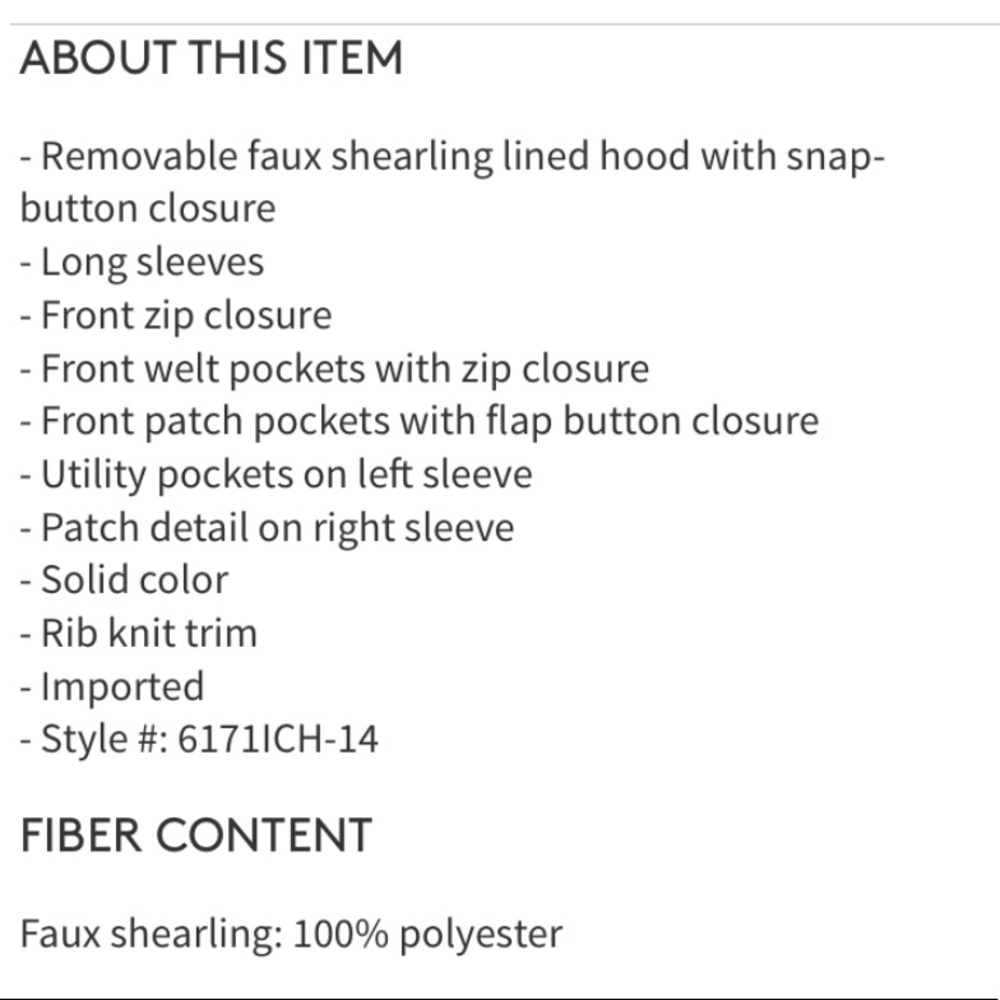The image size is (1000, 1000).
Task: Click the Front patch pockets line
Action: (x=419, y=421)
